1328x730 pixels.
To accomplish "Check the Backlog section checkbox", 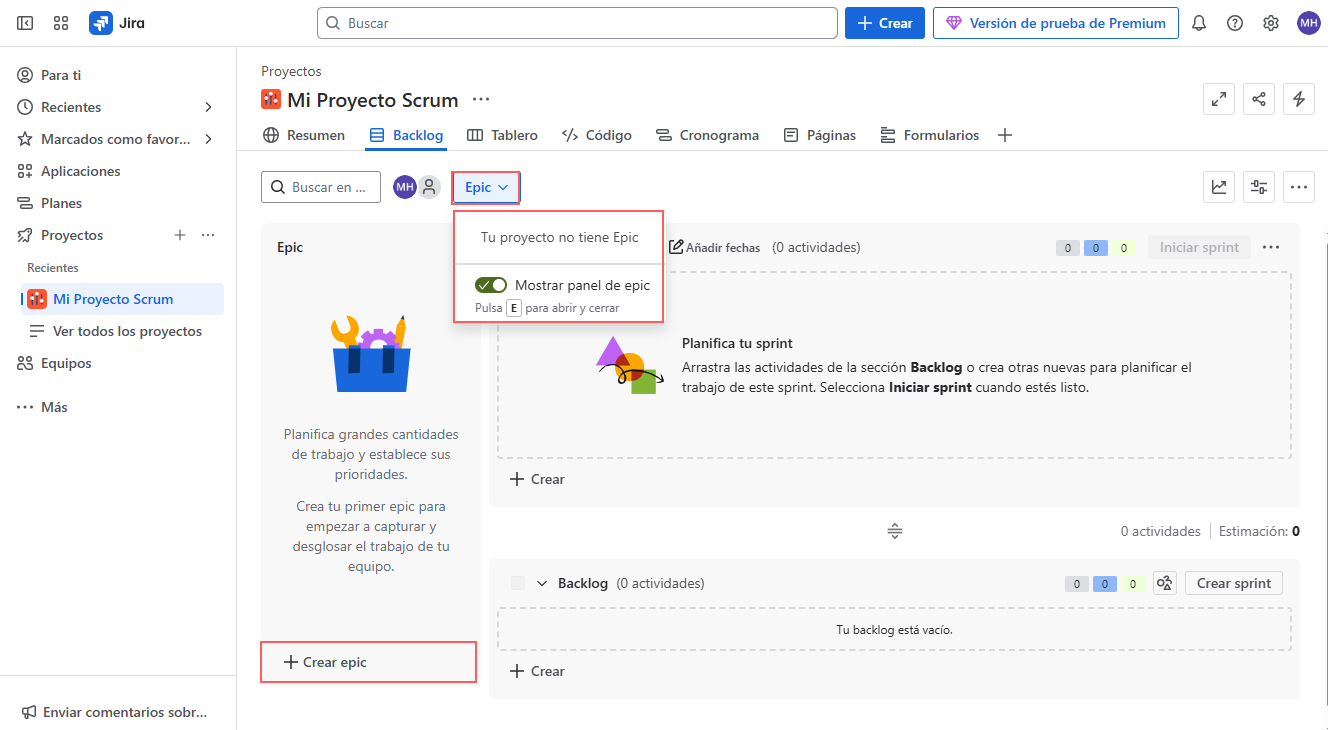I will point(517,583).
